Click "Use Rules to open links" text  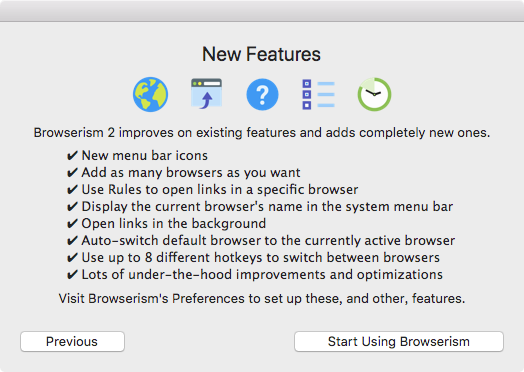tap(220, 190)
